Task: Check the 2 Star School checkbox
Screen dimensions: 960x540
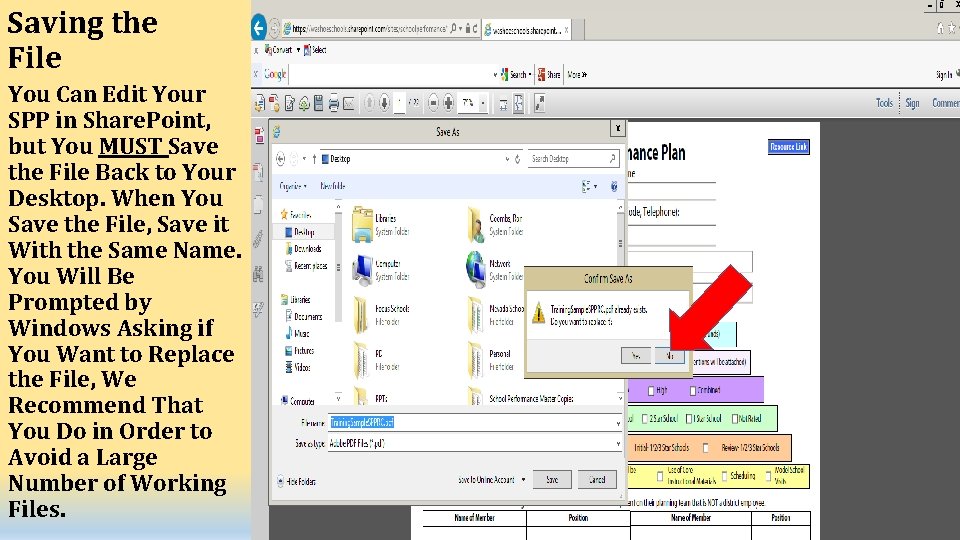Action: click(645, 419)
